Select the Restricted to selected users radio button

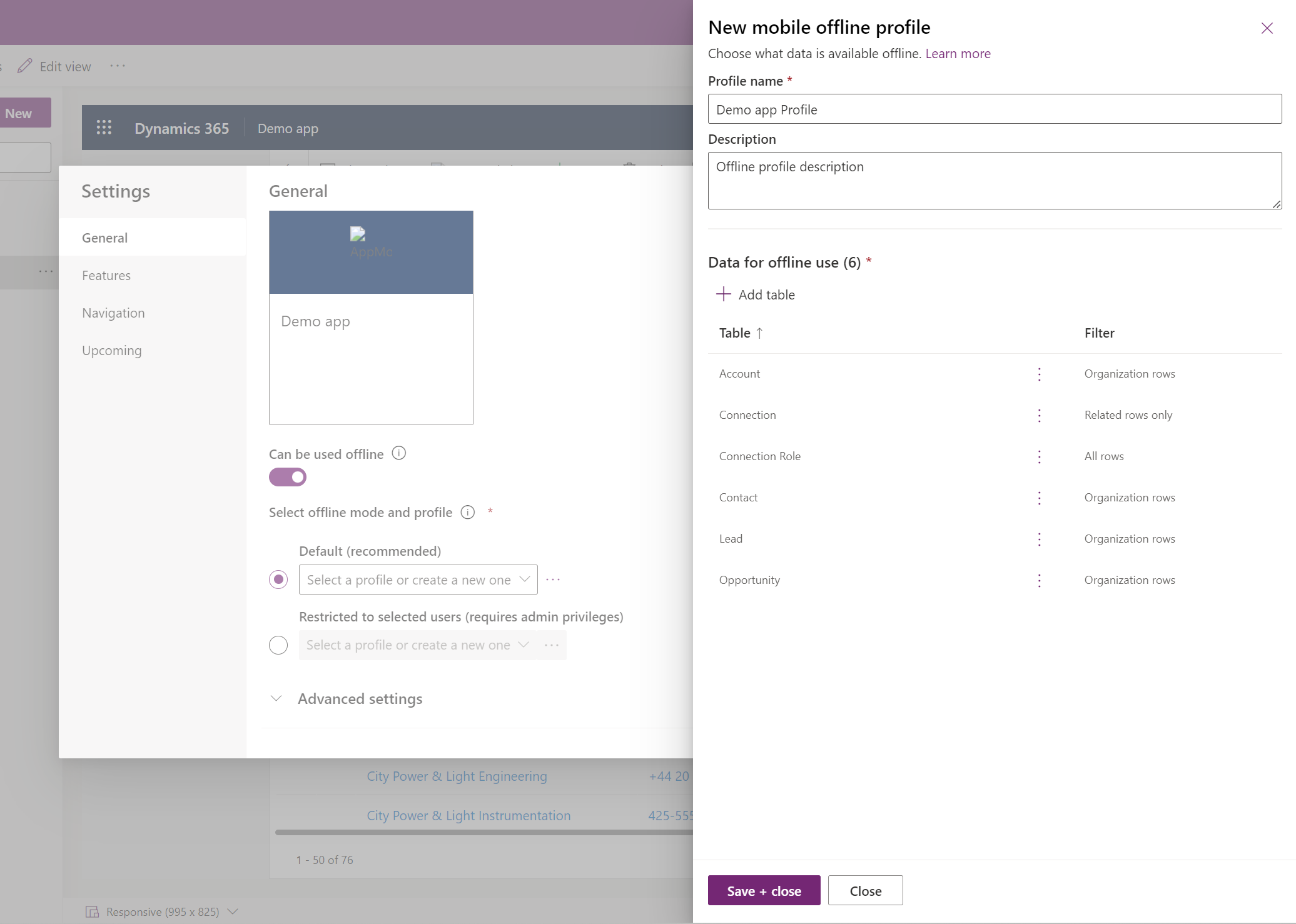pos(278,644)
